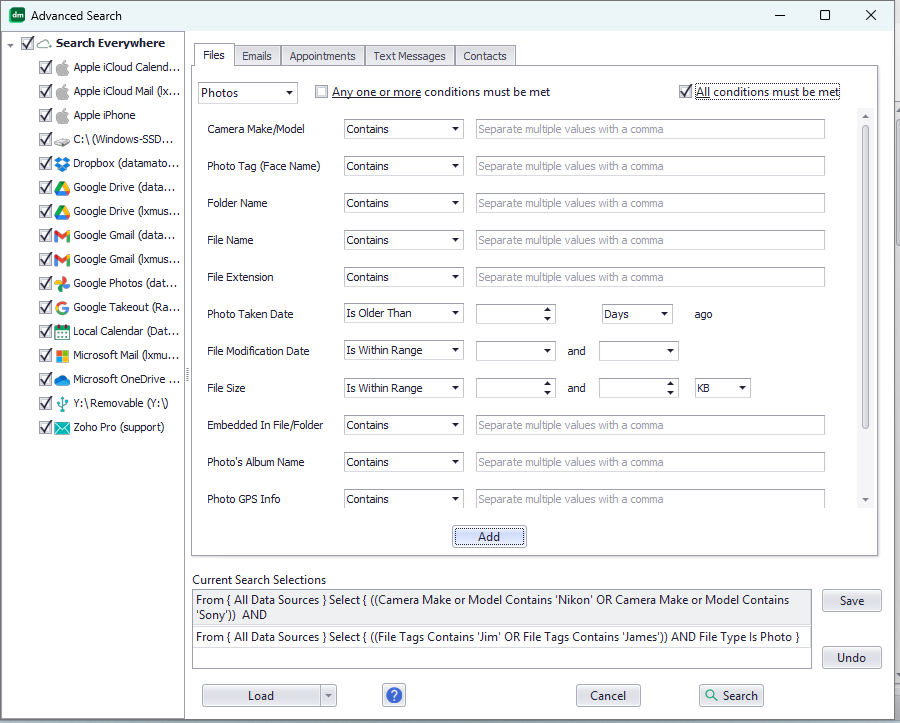The image size is (900, 723).
Task: Switch to the Contacts tab
Action: point(485,56)
